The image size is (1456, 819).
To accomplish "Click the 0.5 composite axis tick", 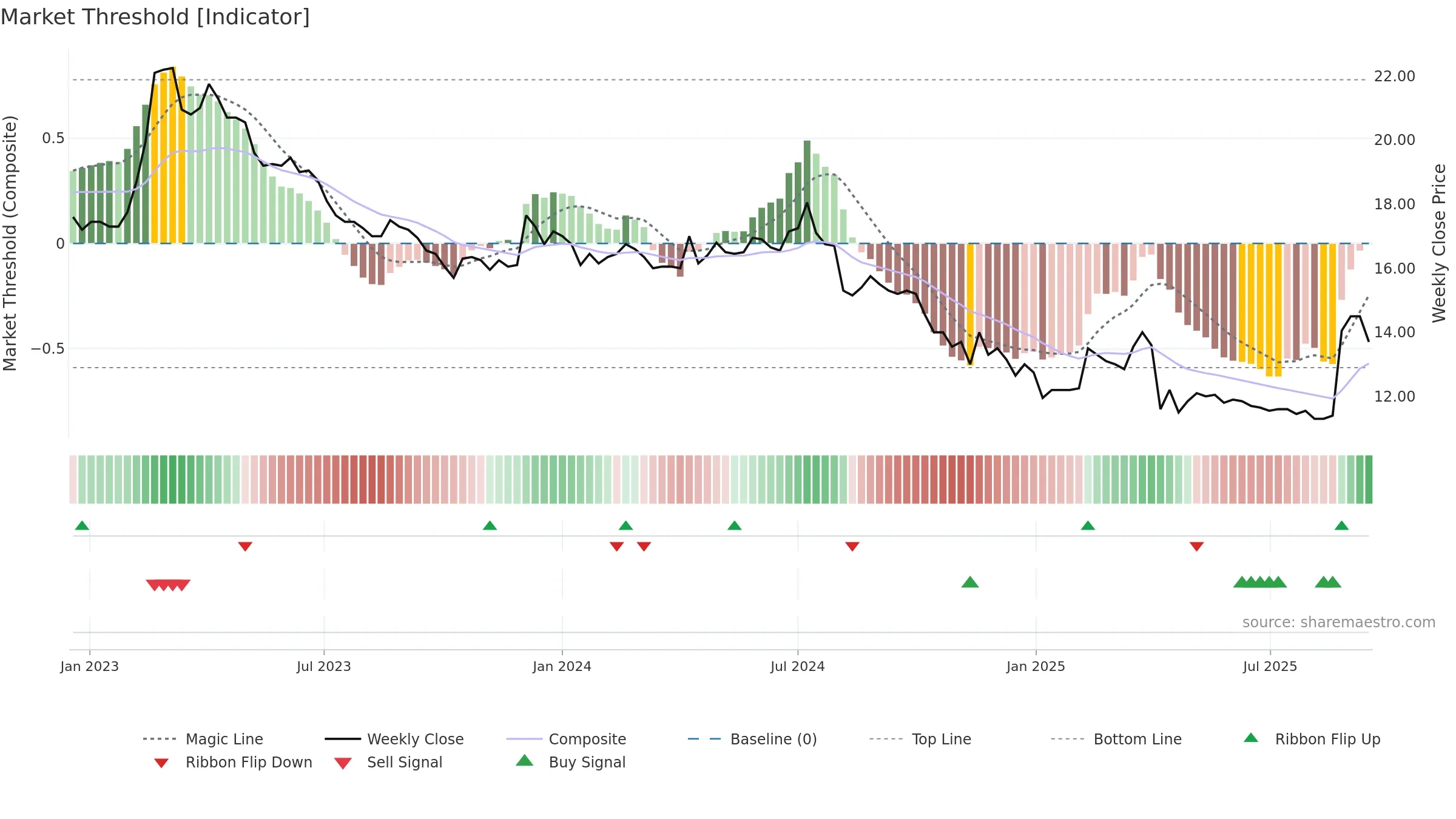I will click(x=53, y=138).
